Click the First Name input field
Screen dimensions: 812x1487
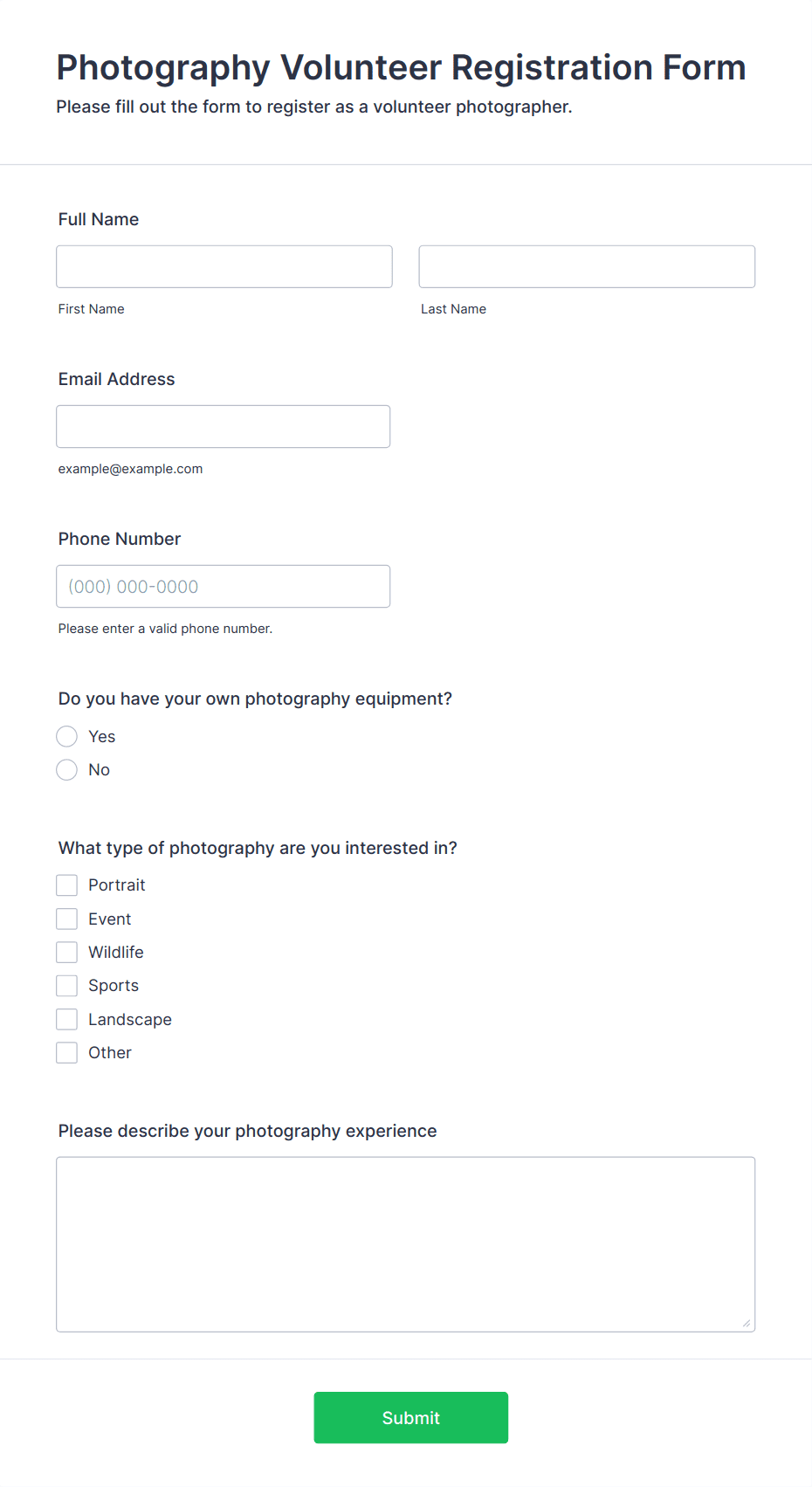(224, 266)
